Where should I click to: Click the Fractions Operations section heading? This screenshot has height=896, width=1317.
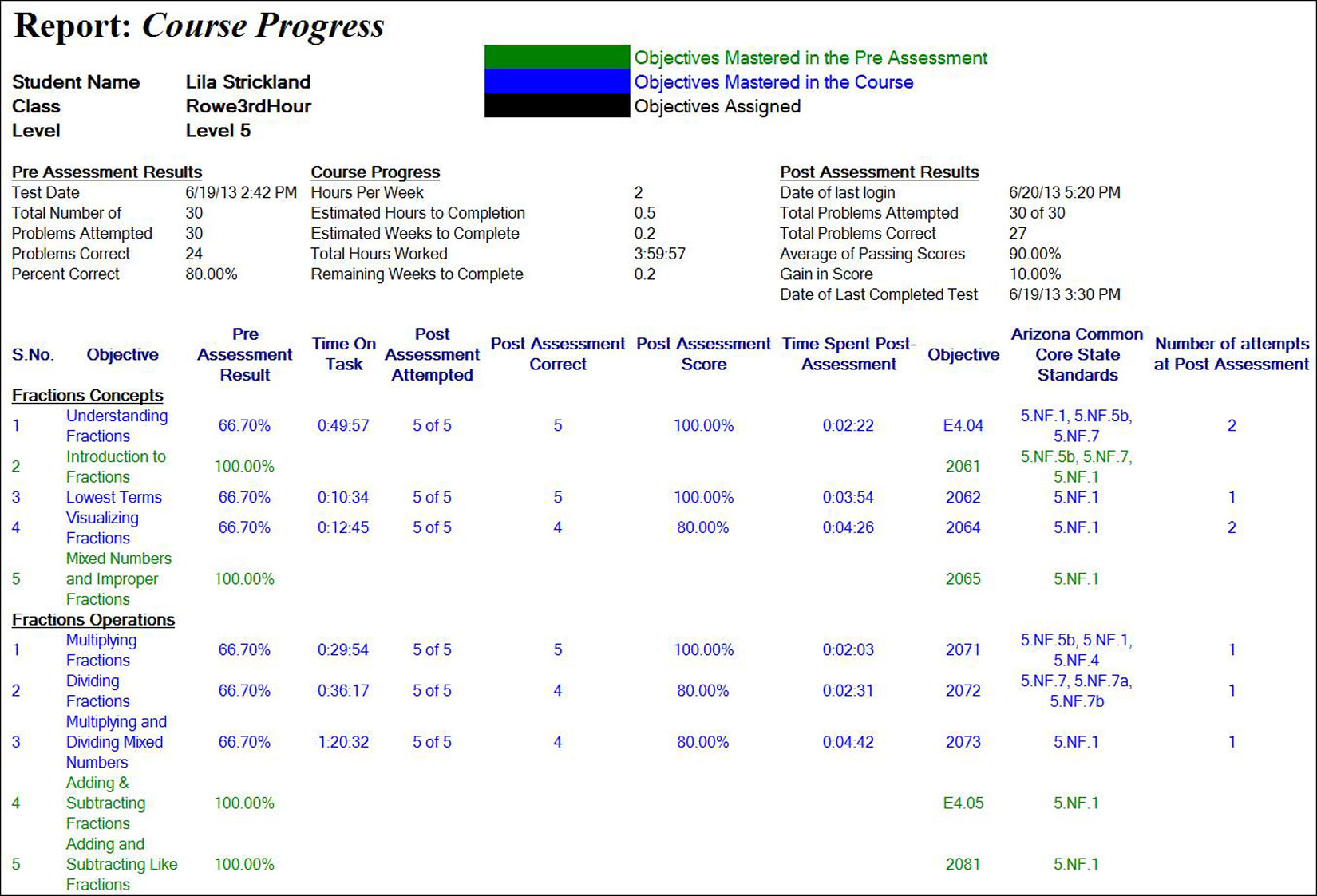click(93, 619)
